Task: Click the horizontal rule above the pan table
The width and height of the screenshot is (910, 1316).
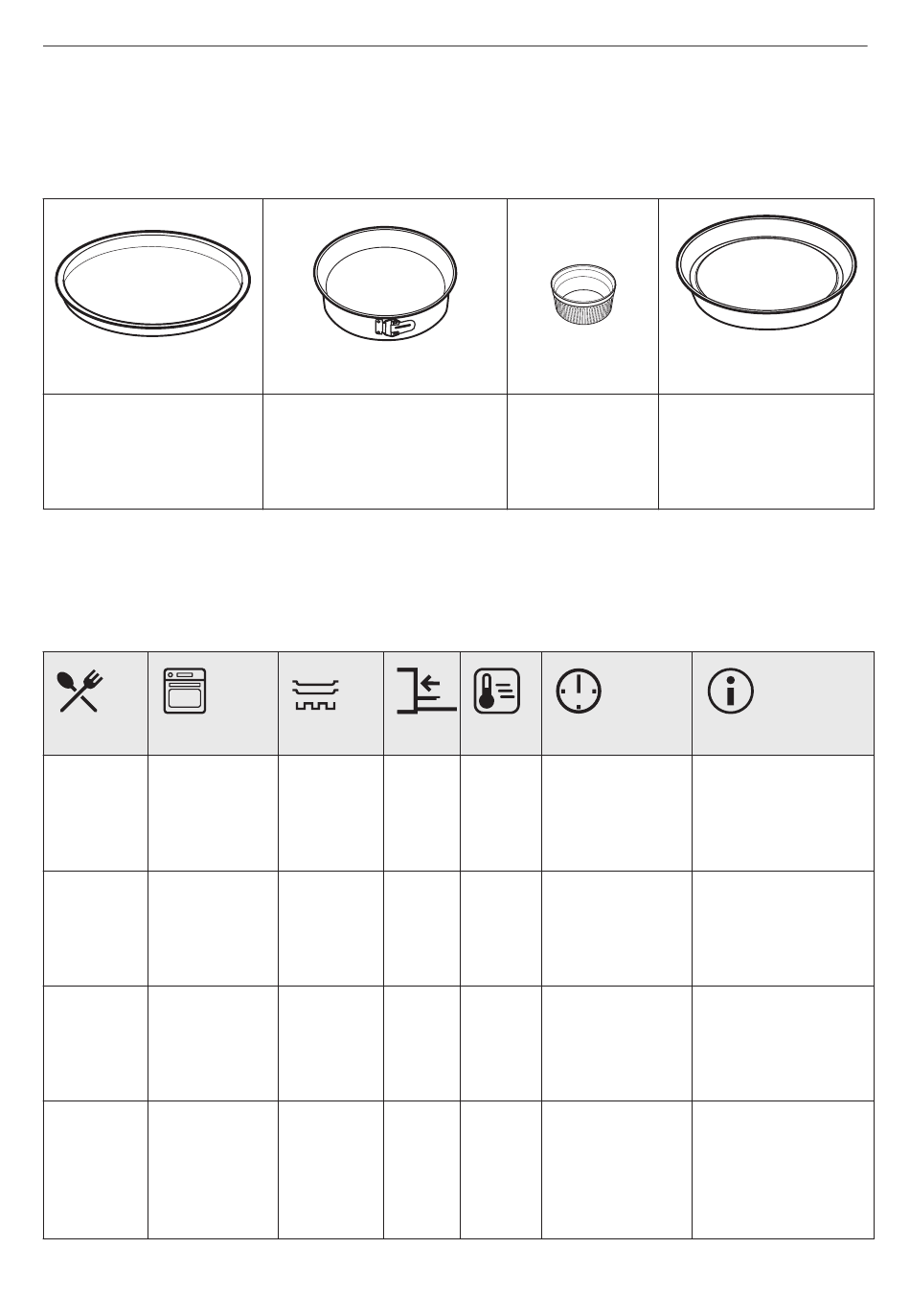Action: [455, 46]
